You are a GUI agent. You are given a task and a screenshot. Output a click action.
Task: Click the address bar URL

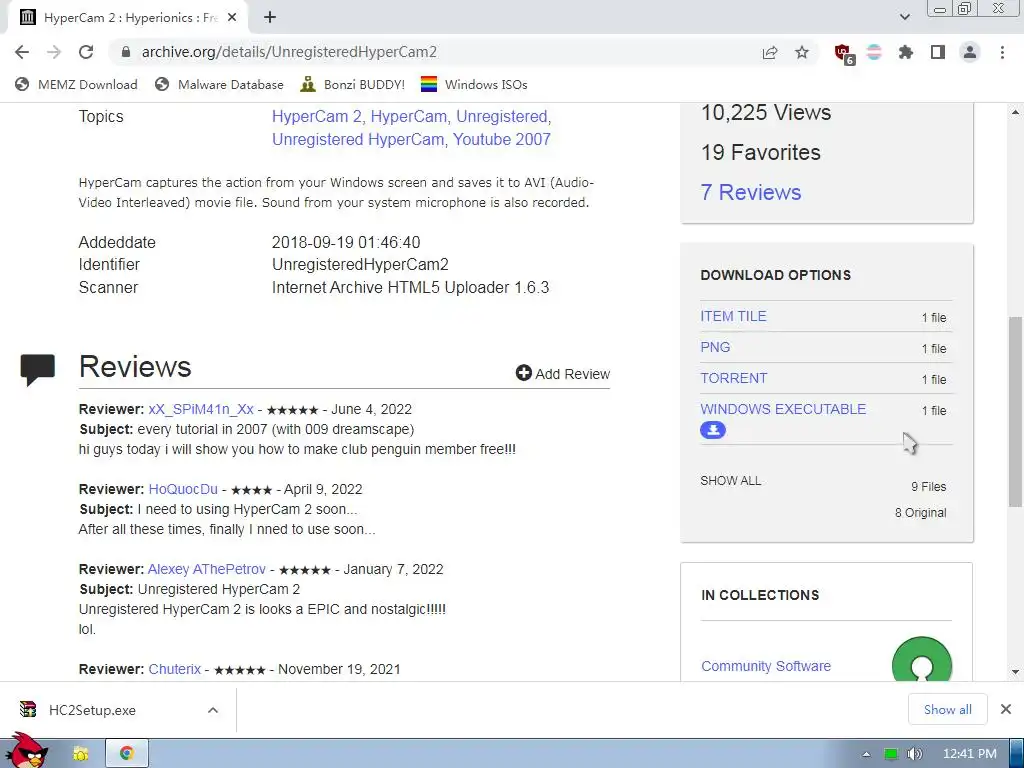pos(289,52)
